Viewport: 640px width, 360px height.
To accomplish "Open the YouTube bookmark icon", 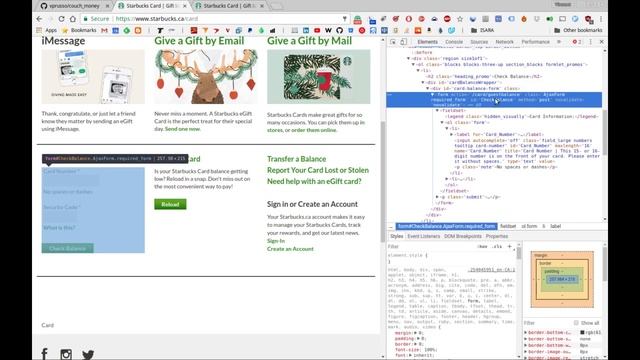I will (x=317, y=30).
